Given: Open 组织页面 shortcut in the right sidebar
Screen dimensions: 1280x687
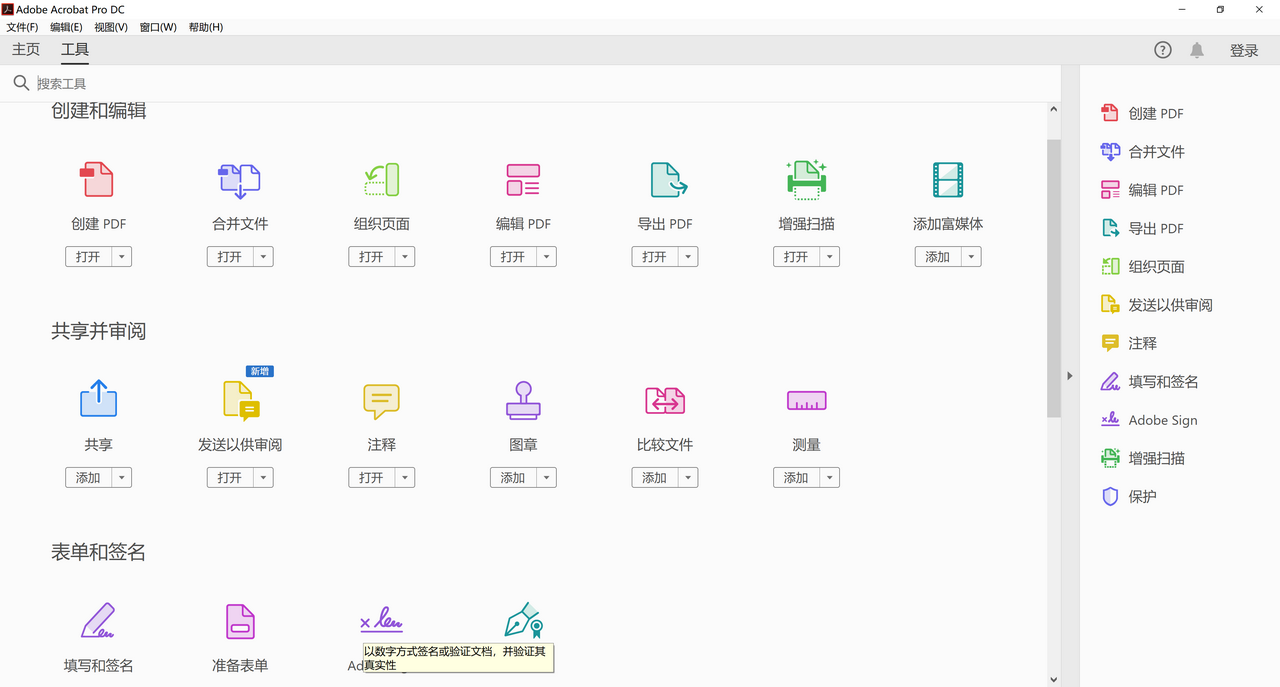Looking at the screenshot, I should point(1143,267).
